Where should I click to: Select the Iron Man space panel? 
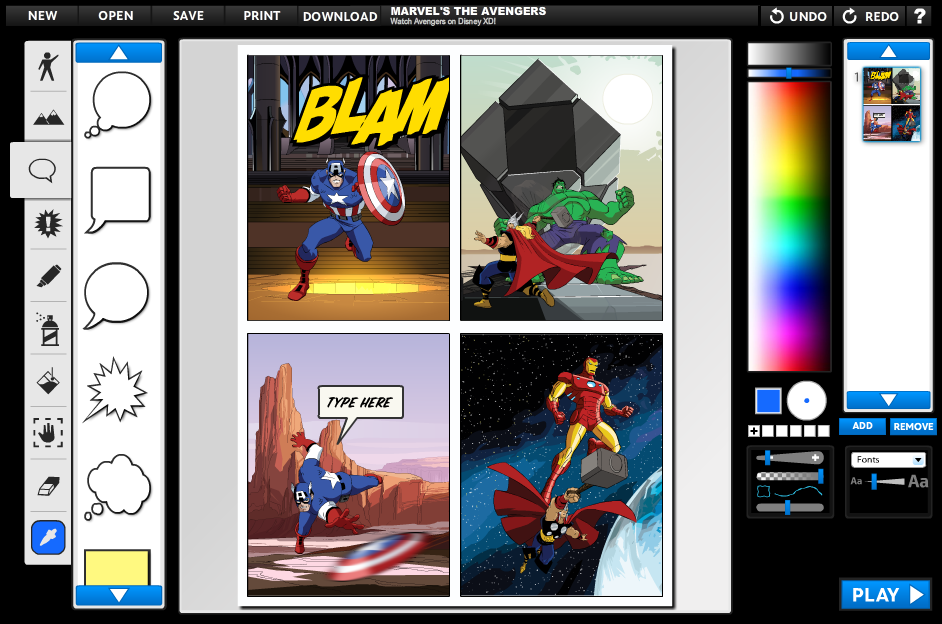(561, 465)
